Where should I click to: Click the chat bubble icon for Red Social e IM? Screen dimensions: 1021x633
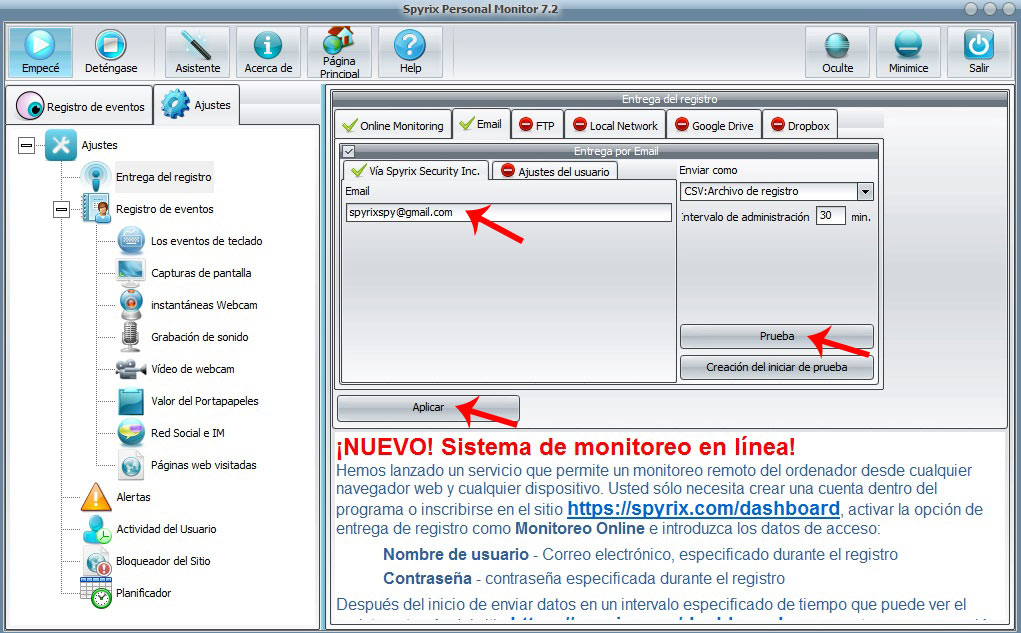(131, 432)
